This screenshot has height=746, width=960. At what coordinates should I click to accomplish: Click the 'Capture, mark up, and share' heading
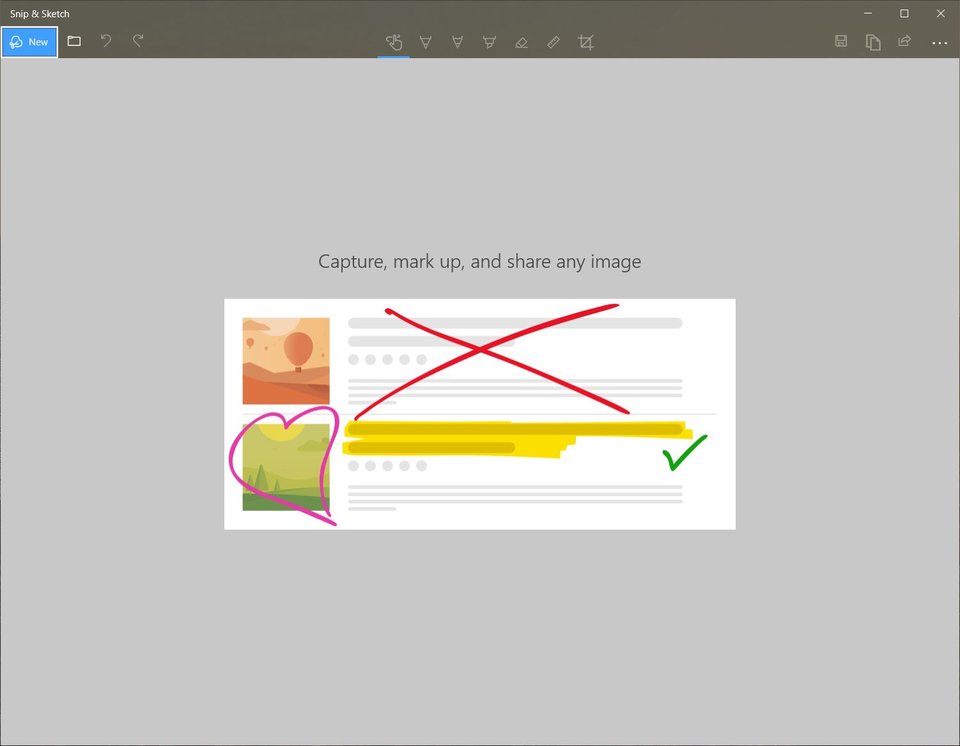(x=480, y=262)
